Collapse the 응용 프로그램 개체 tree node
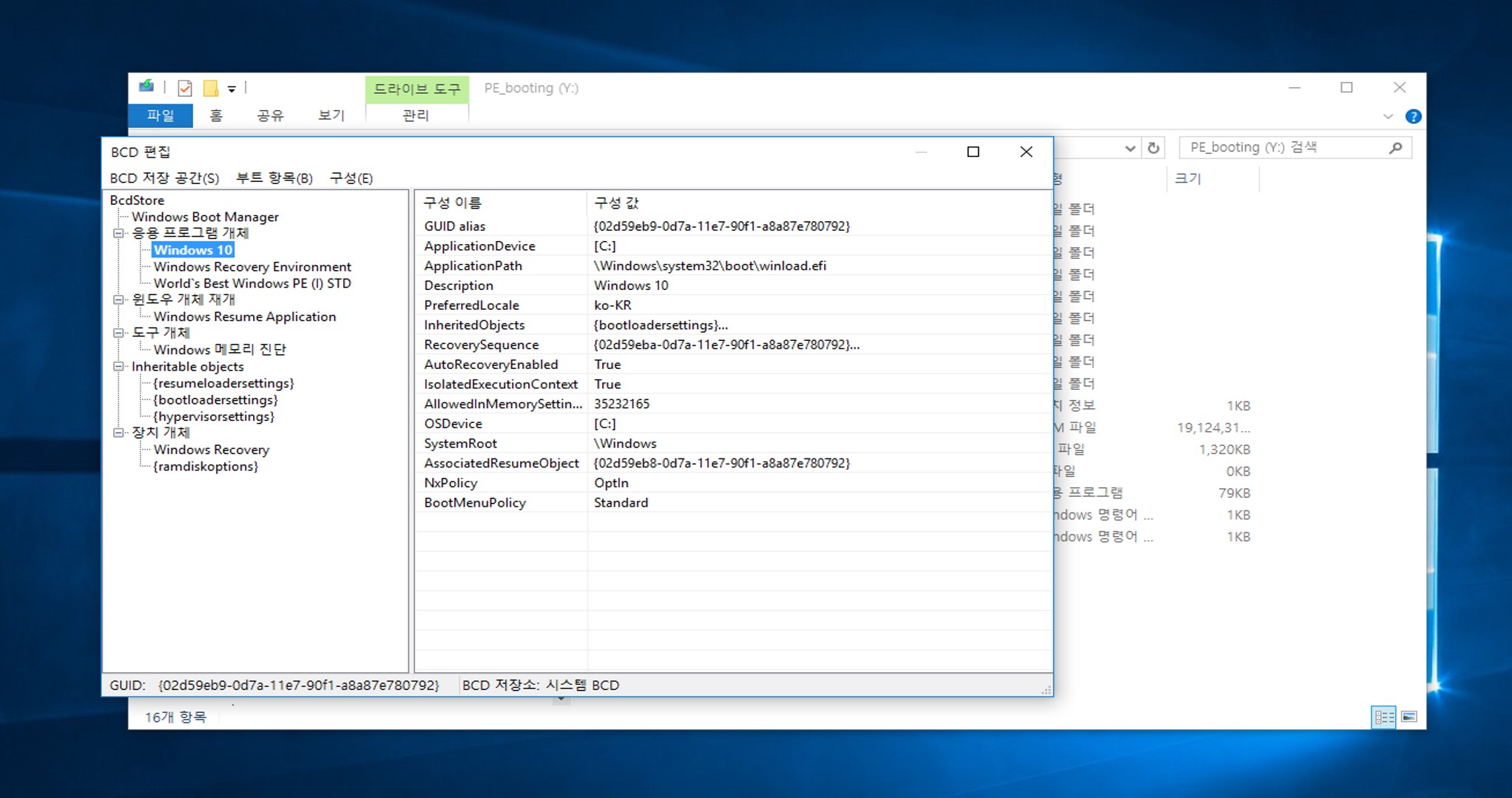 point(118,234)
